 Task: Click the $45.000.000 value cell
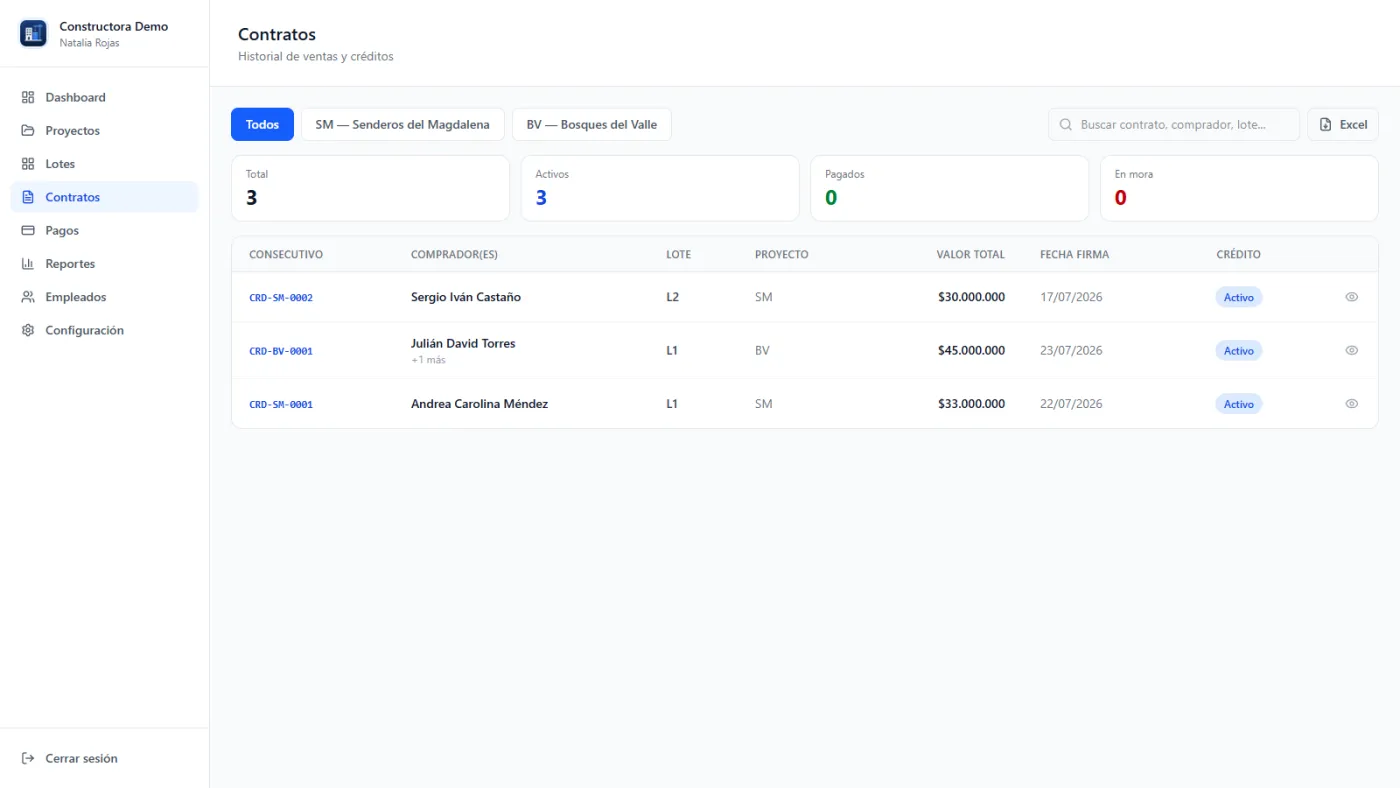coord(971,351)
